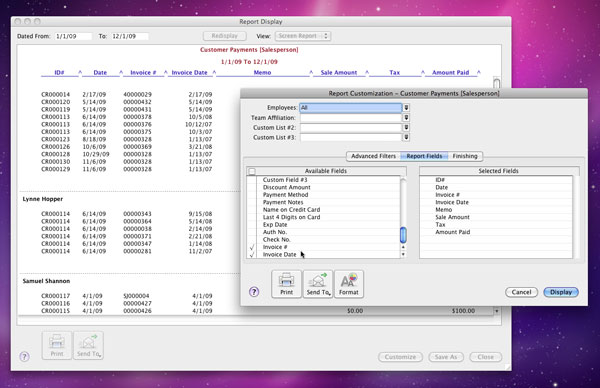This screenshot has width=600, height=388.
Task: Click the Display button
Action: click(x=561, y=292)
